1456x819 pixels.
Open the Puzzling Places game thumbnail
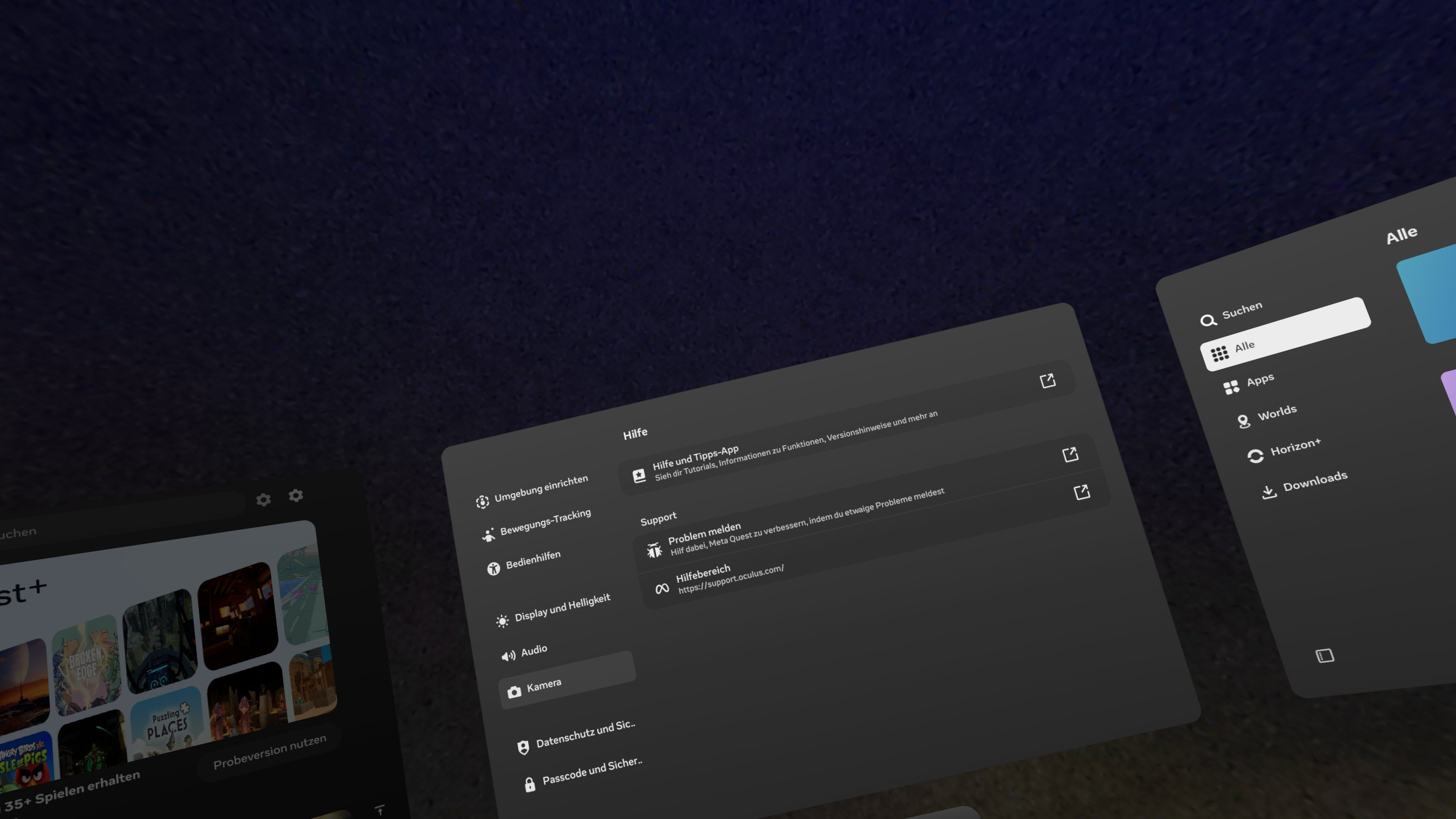[166, 723]
